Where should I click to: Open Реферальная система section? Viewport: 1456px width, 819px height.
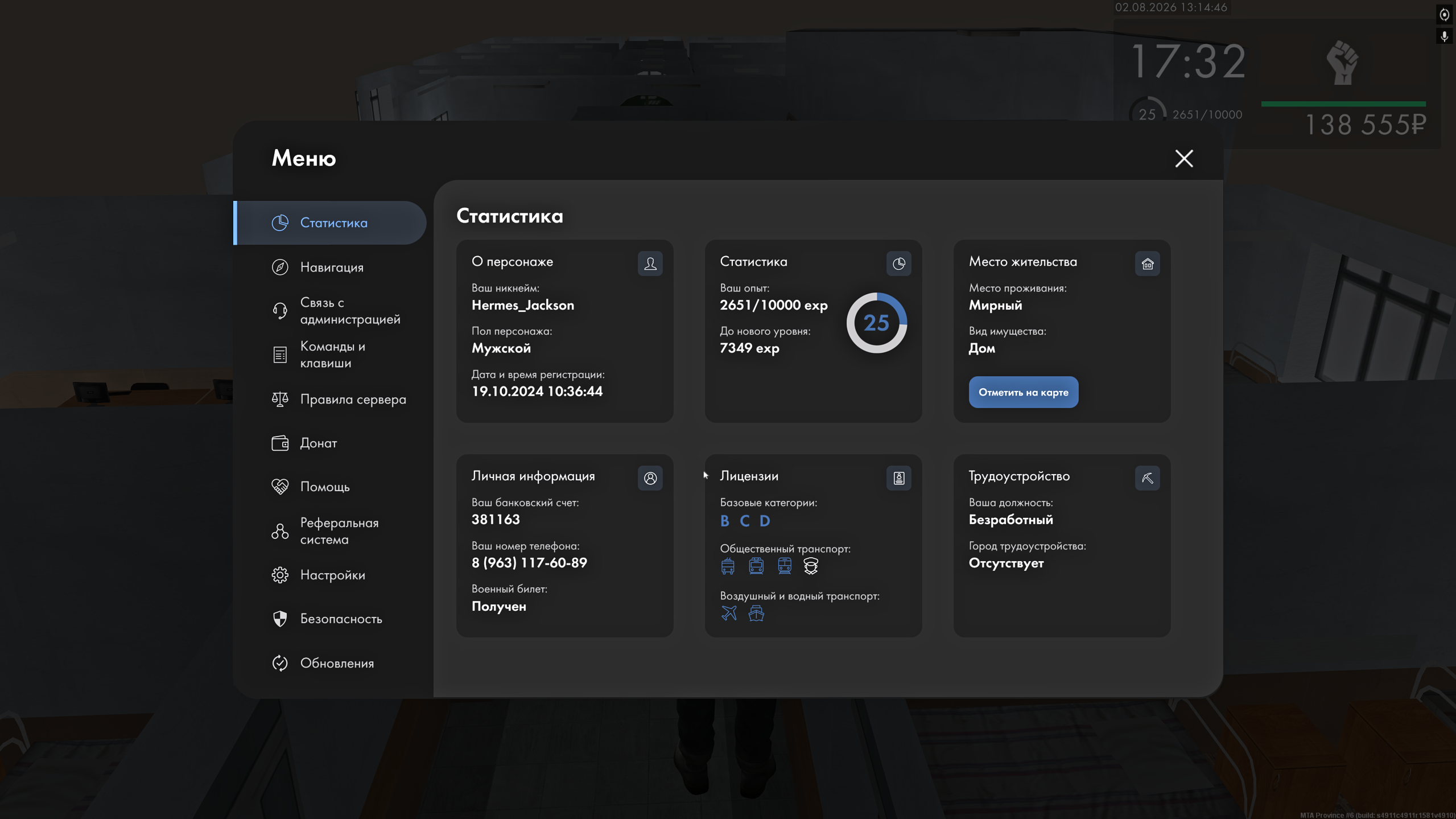330,531
